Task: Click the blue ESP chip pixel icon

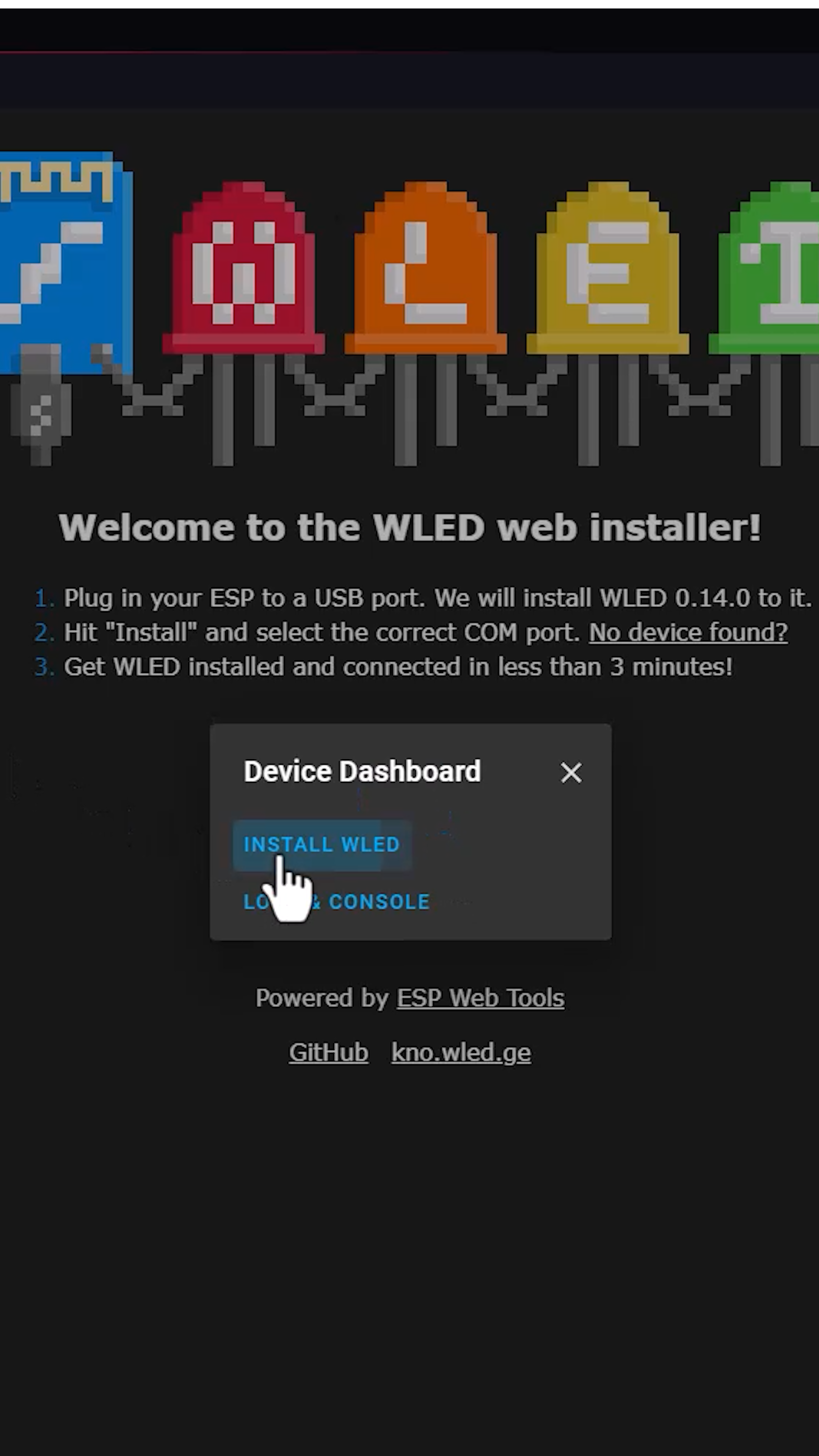Action: click(65, 263)
